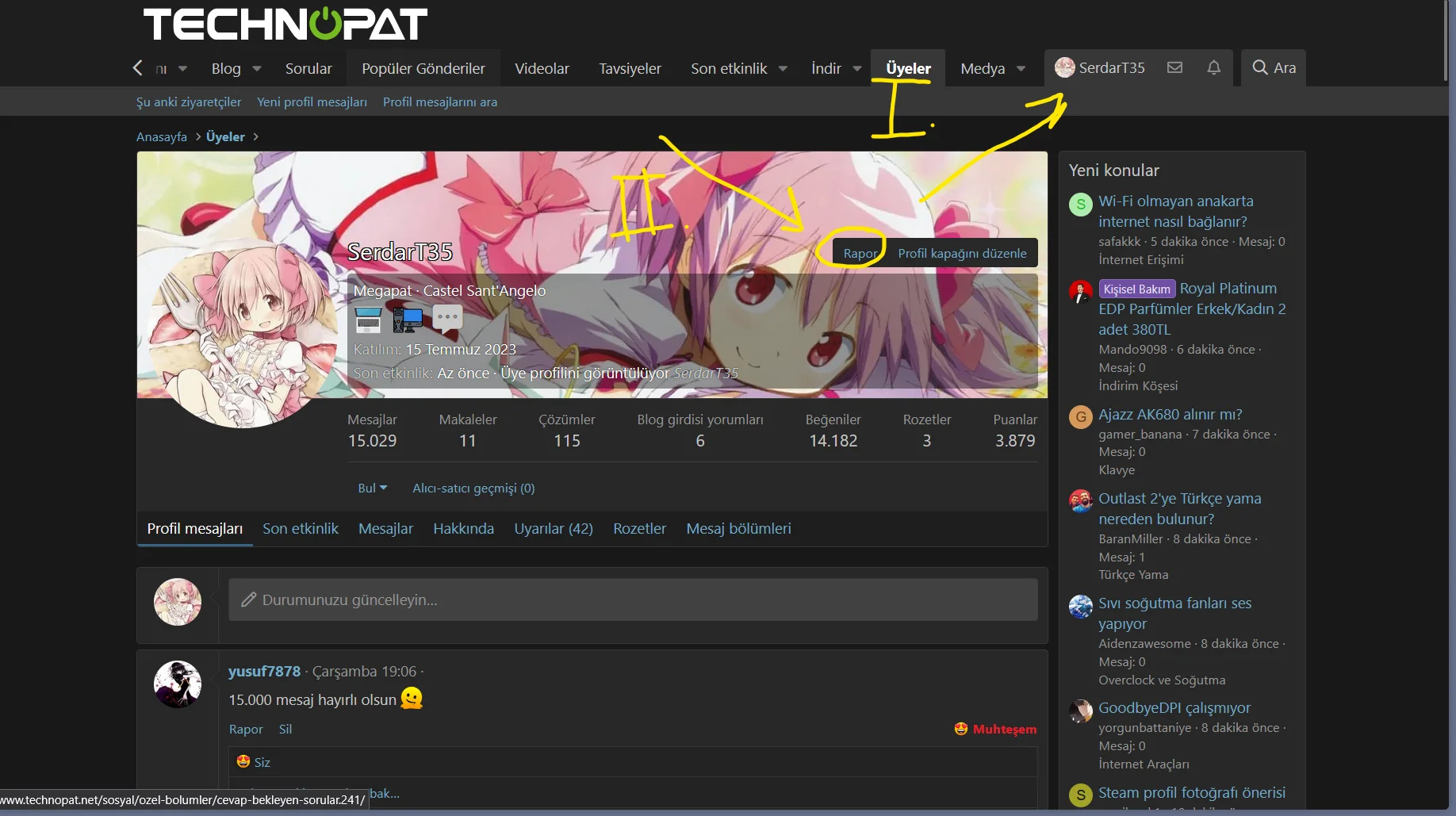1456x816 pixels.
Task: Expand the İndir dropdown arrow
Action: click(x=857, y=69)
